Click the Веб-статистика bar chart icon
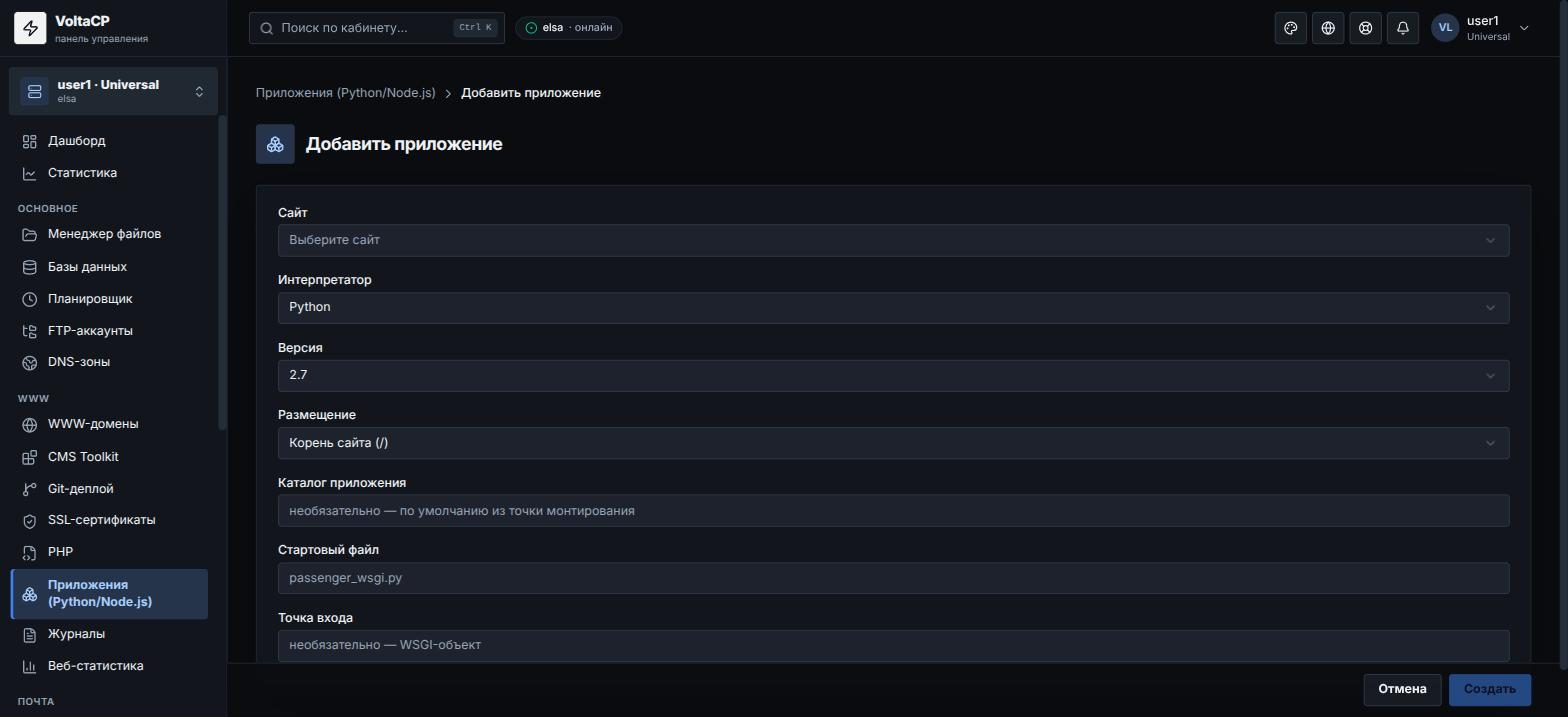This screenshot has height=717, width=1568. (30, 666)
